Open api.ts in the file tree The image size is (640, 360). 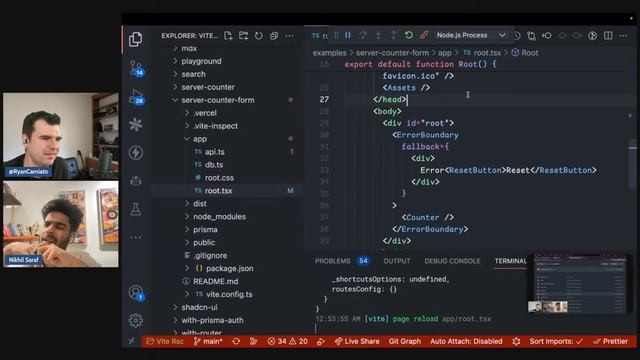(x=214, y=152)
